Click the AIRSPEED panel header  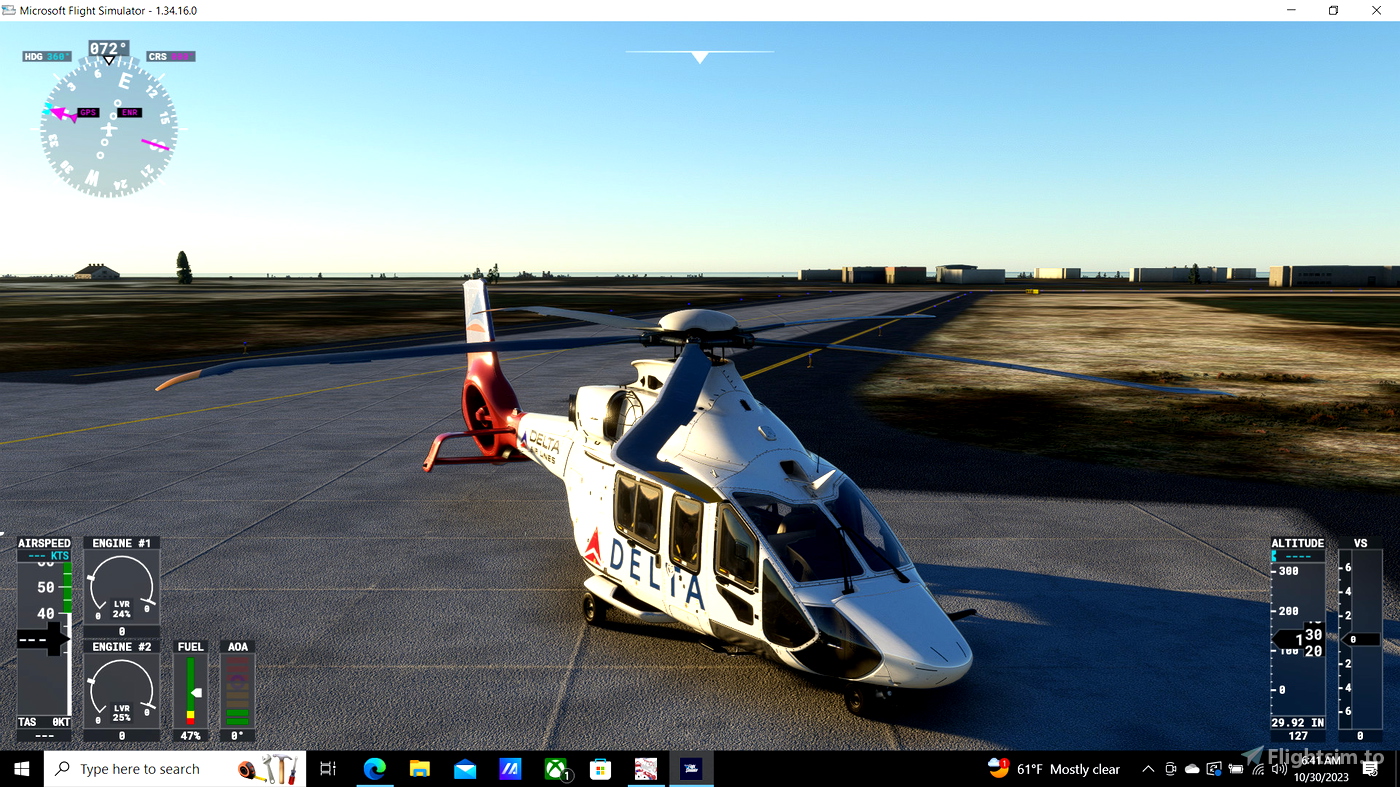pyautogui.click(x=44, y=544)
